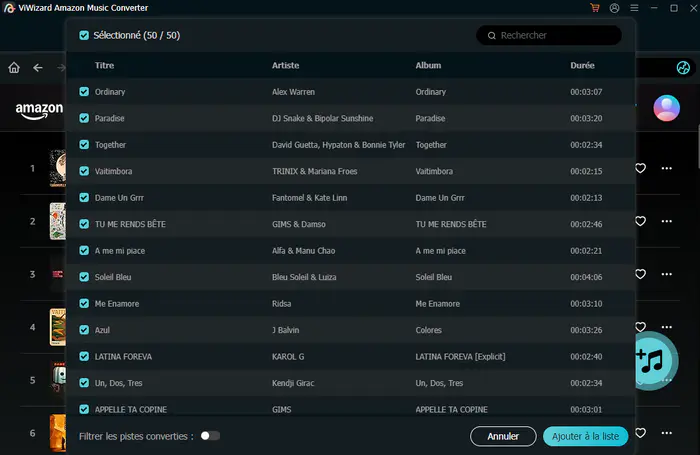Uncheck the Together track checkbox
The image size is (700, 455).
tap(84, 145)
